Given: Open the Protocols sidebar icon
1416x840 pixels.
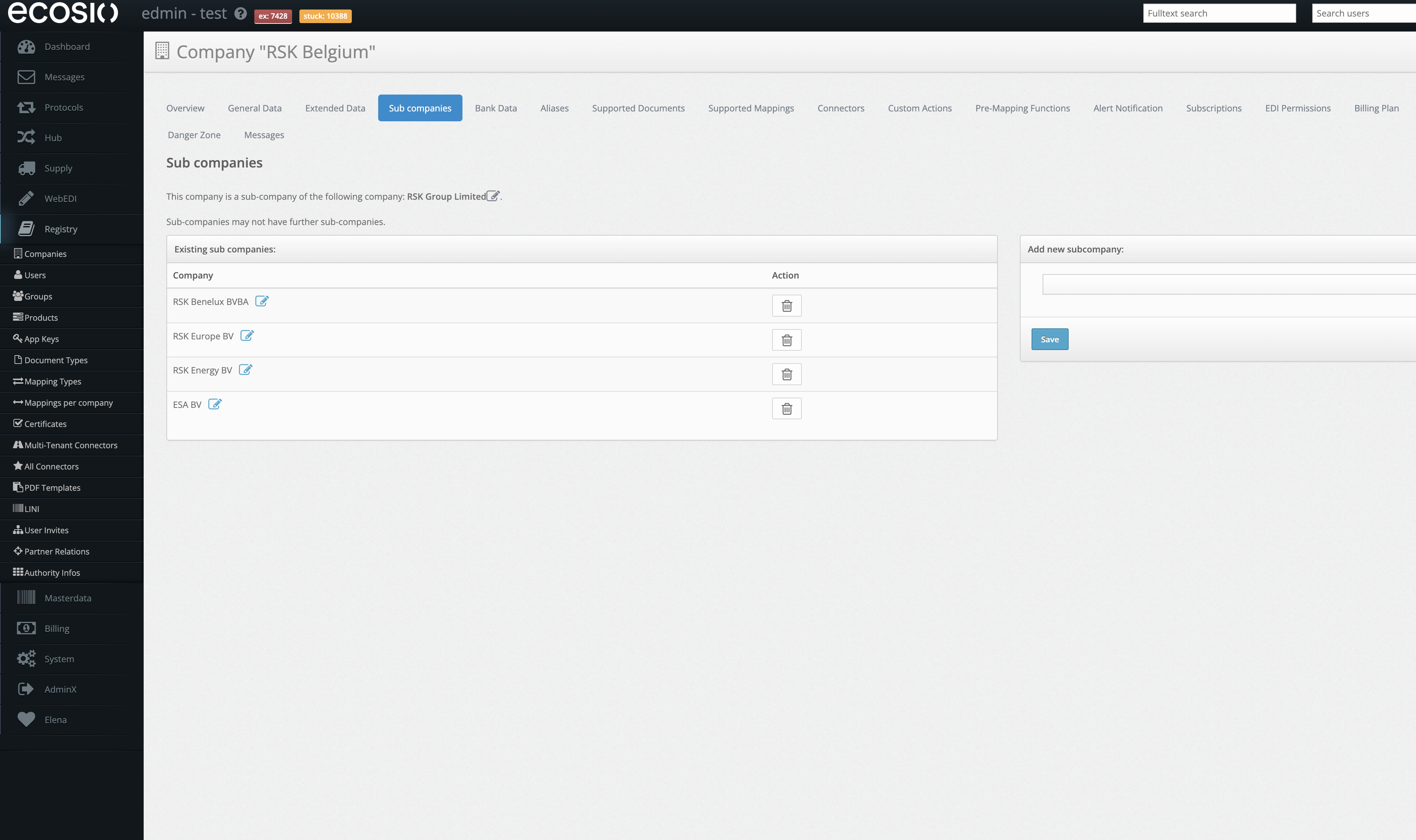Looking at the screenshot, I should [26, 107].
